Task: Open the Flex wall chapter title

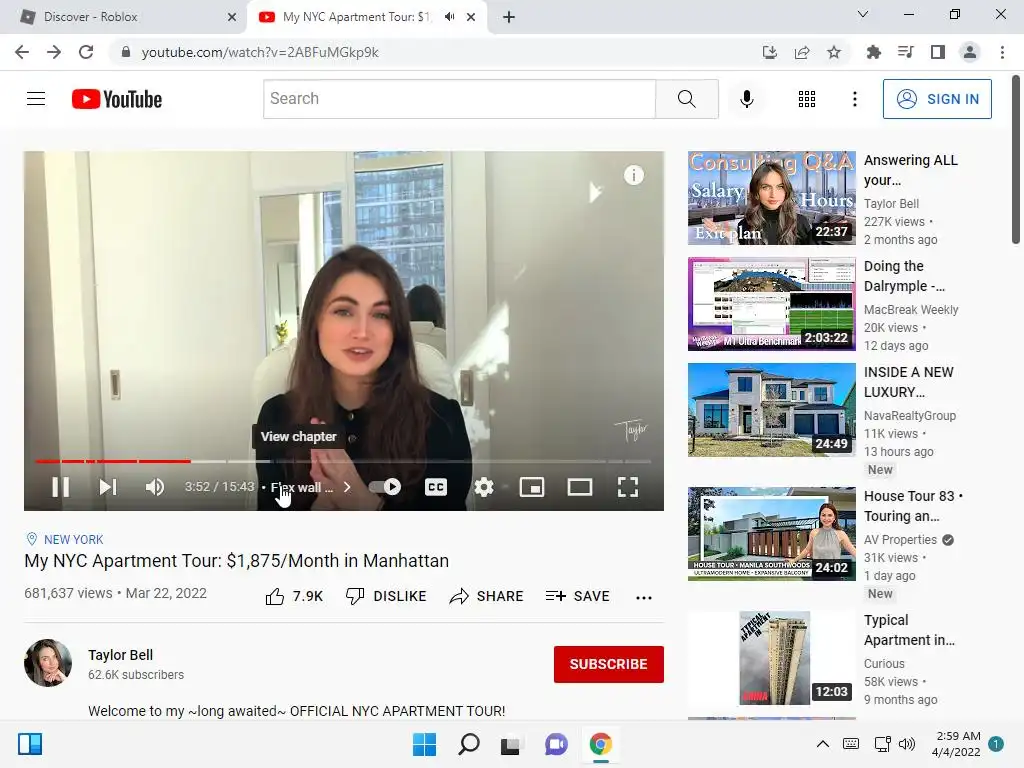Action: (x=302, y=487)
